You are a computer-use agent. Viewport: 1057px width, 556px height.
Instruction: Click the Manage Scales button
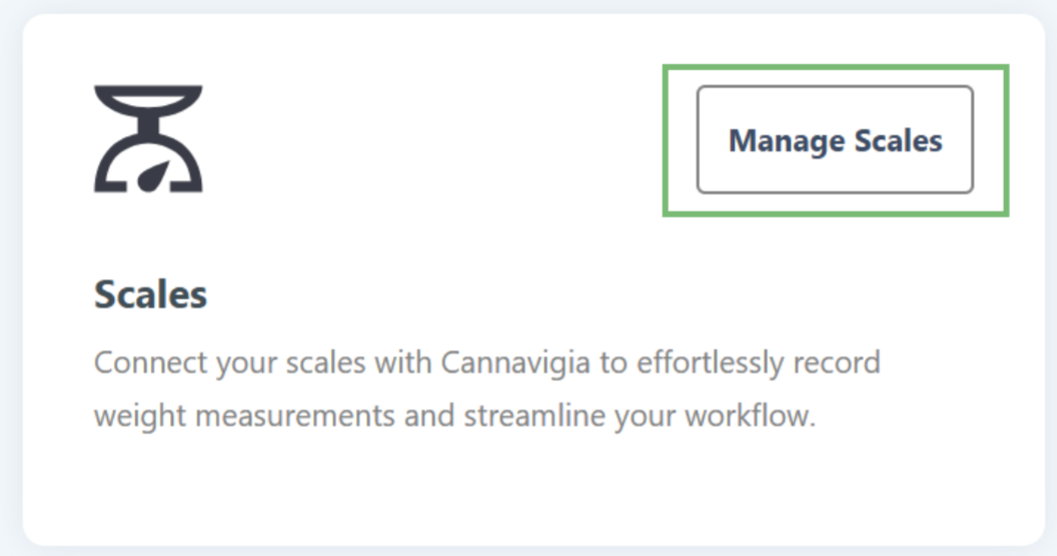click(x=835, y=140)
